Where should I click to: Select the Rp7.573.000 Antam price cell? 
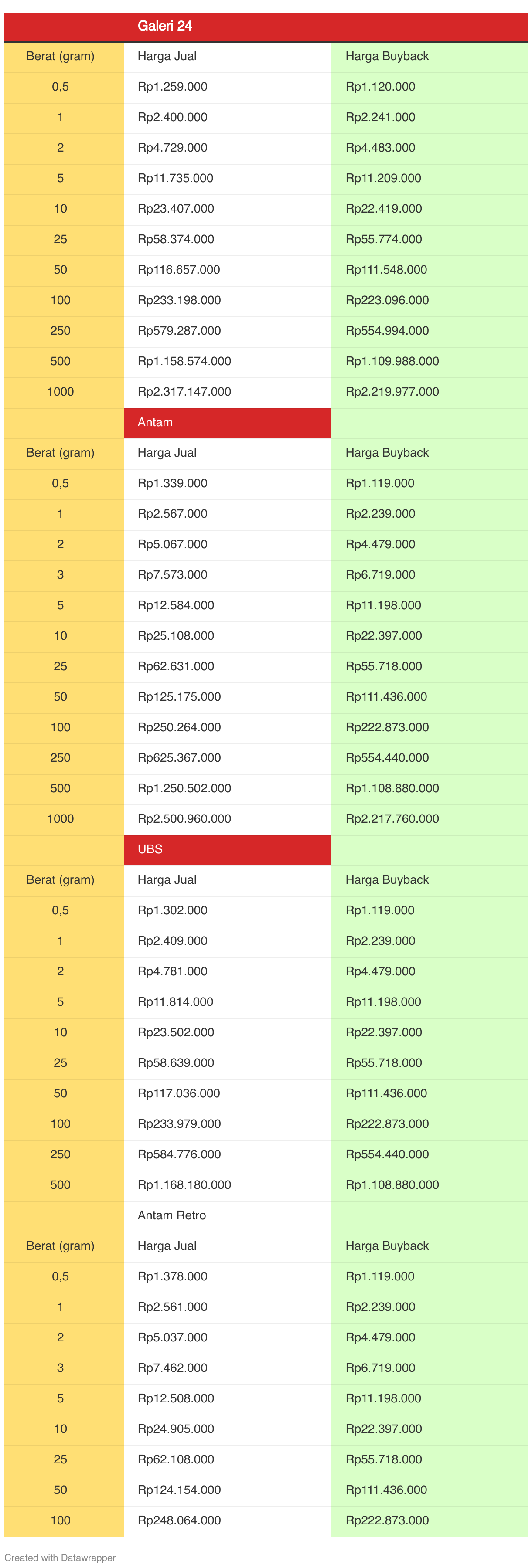[172, 575]
